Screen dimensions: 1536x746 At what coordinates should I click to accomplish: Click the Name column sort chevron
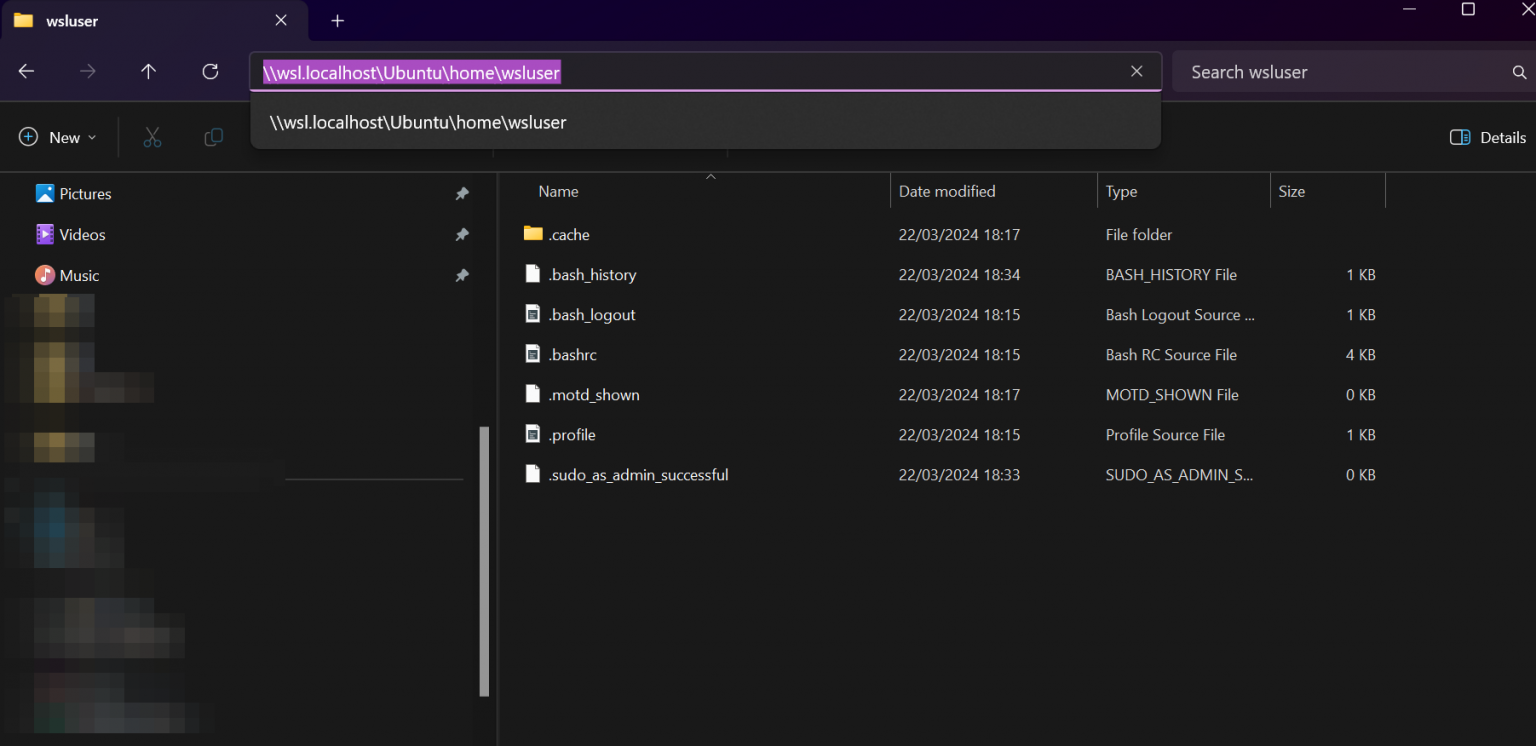pyautogui.click(x=710, y=176)
